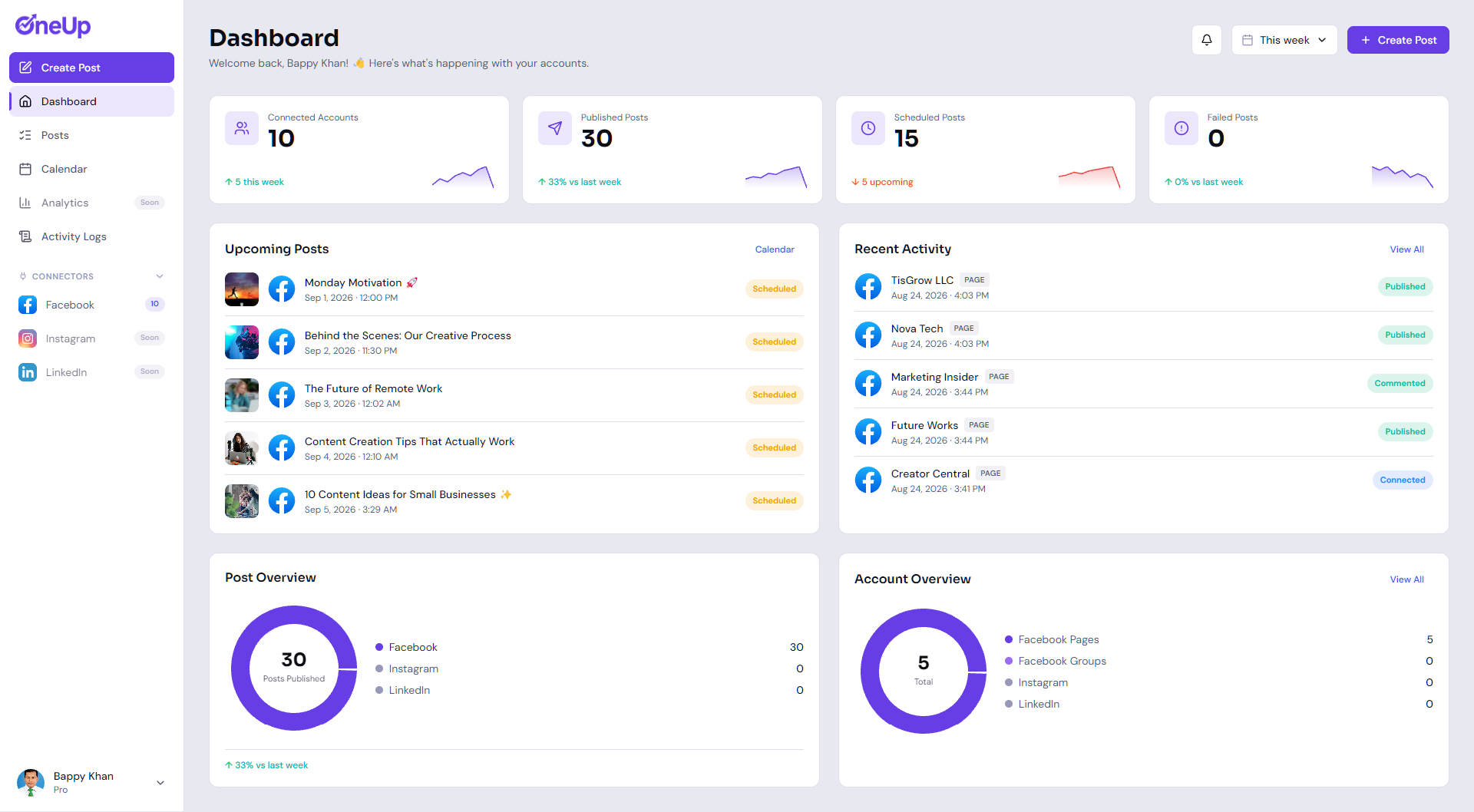1474x812 pixels.
Task: Click the Facebook connector icon in sidebar
Action: pos(28,305)
